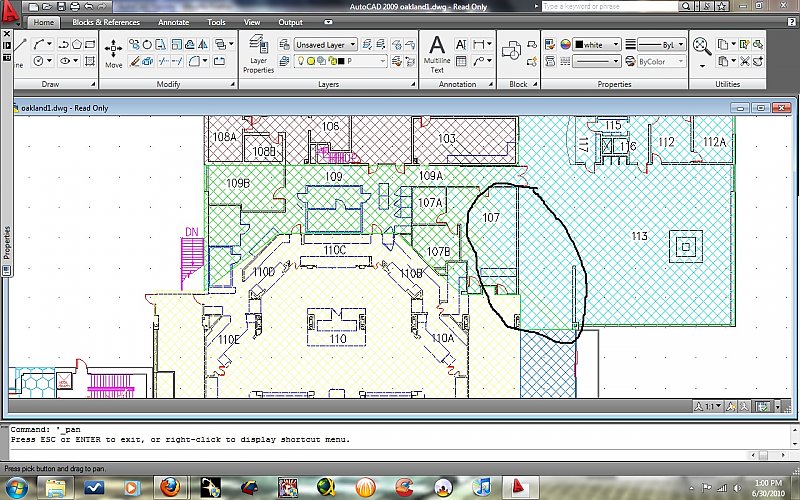Toggle annotation visibility icon in drawing status bar
The width and height of the screenshot is (800, 500).
(x=732, y=406)
